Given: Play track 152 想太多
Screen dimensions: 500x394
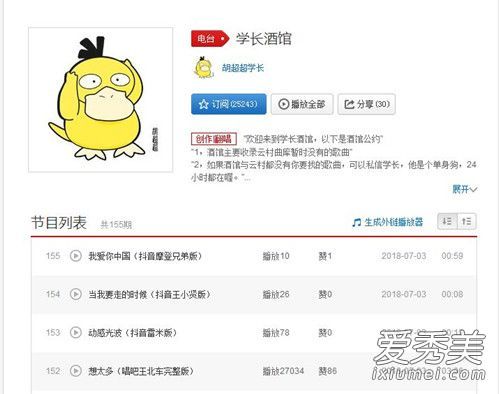Looking at the screenshot, I should (x=76, y=371).
